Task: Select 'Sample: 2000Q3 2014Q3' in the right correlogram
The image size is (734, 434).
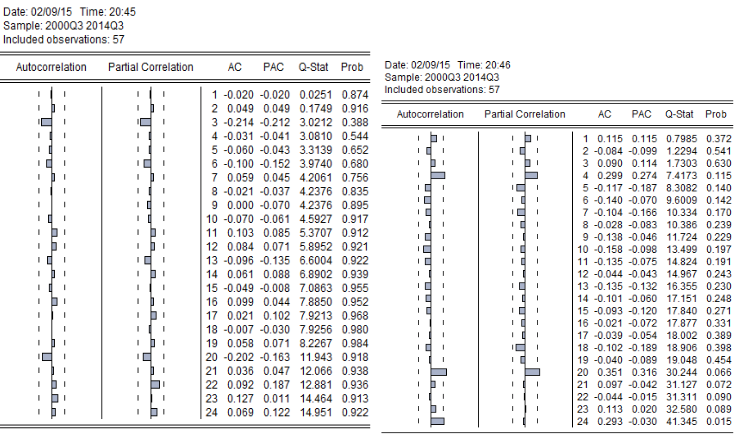Action: (442, 77)
